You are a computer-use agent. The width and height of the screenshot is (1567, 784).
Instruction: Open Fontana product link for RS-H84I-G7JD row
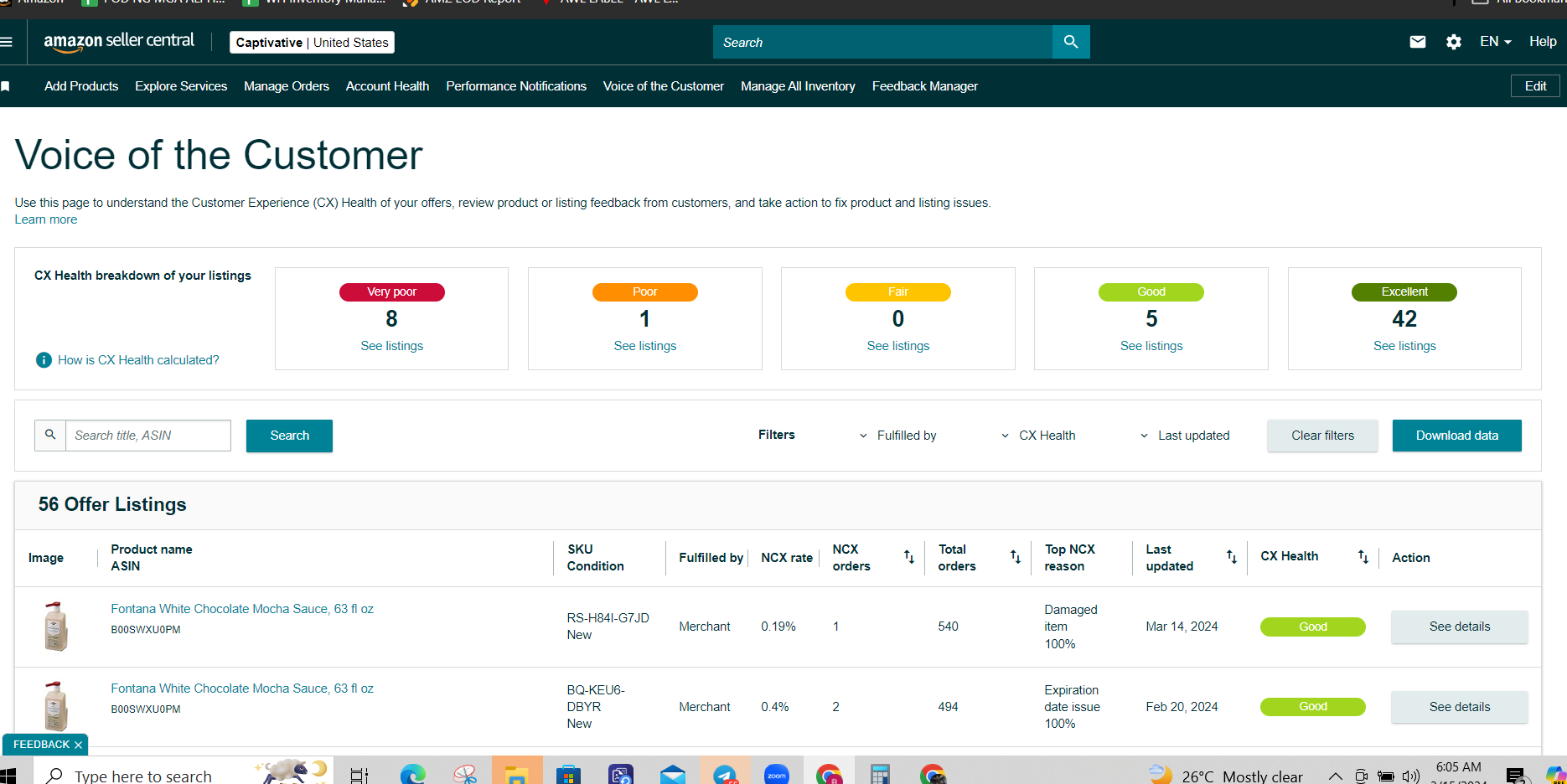(242, 609)
